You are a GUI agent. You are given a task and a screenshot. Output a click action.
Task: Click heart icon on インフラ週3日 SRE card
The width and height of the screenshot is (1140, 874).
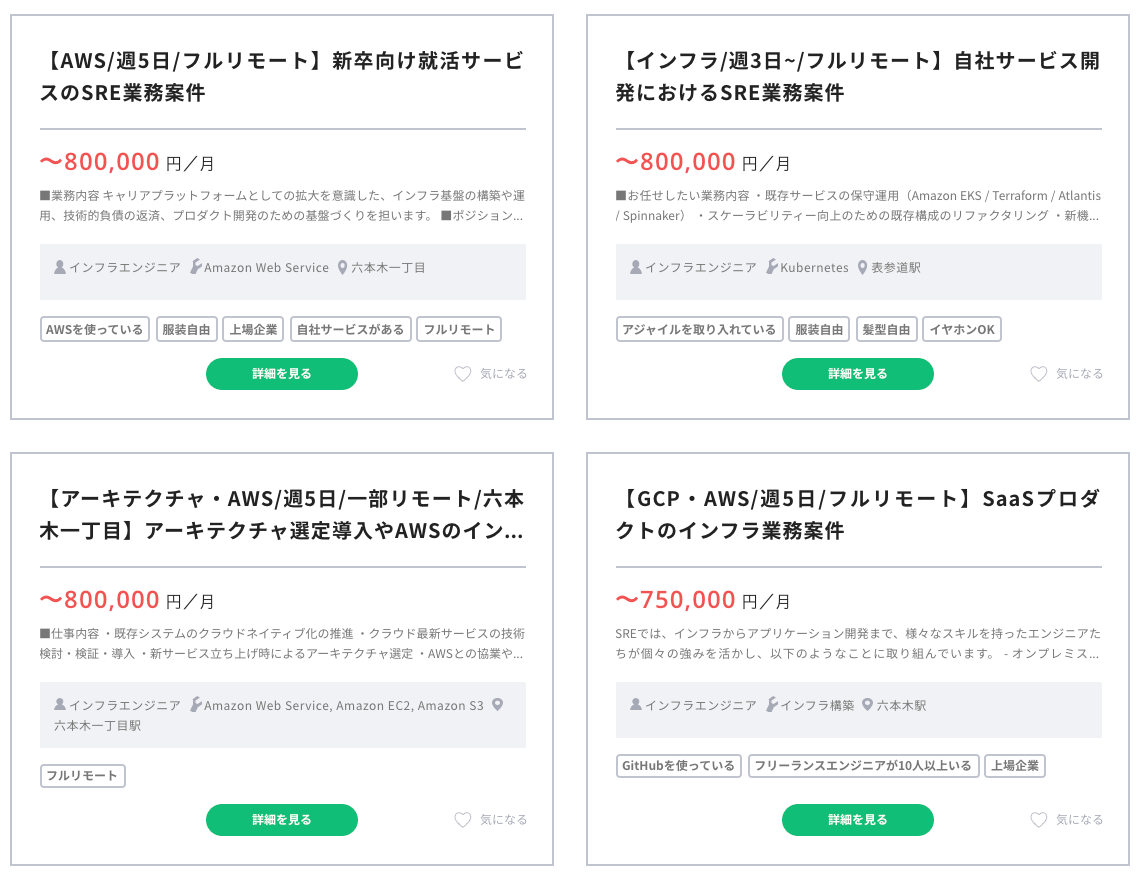(1038, 374)
